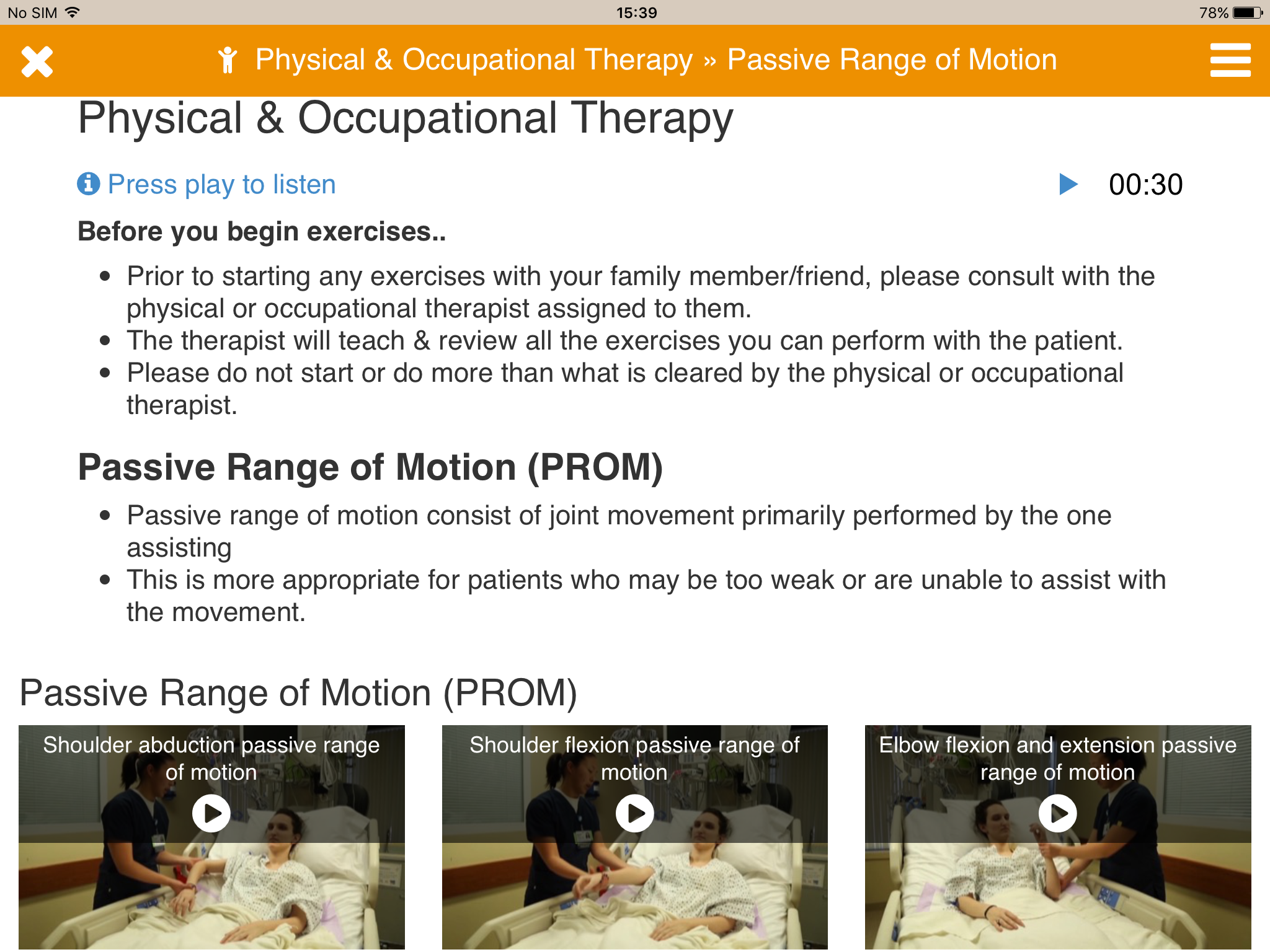The image size is (1270, 952).
Task: Play the Shoulder flexion video
Action: point(634,813)
